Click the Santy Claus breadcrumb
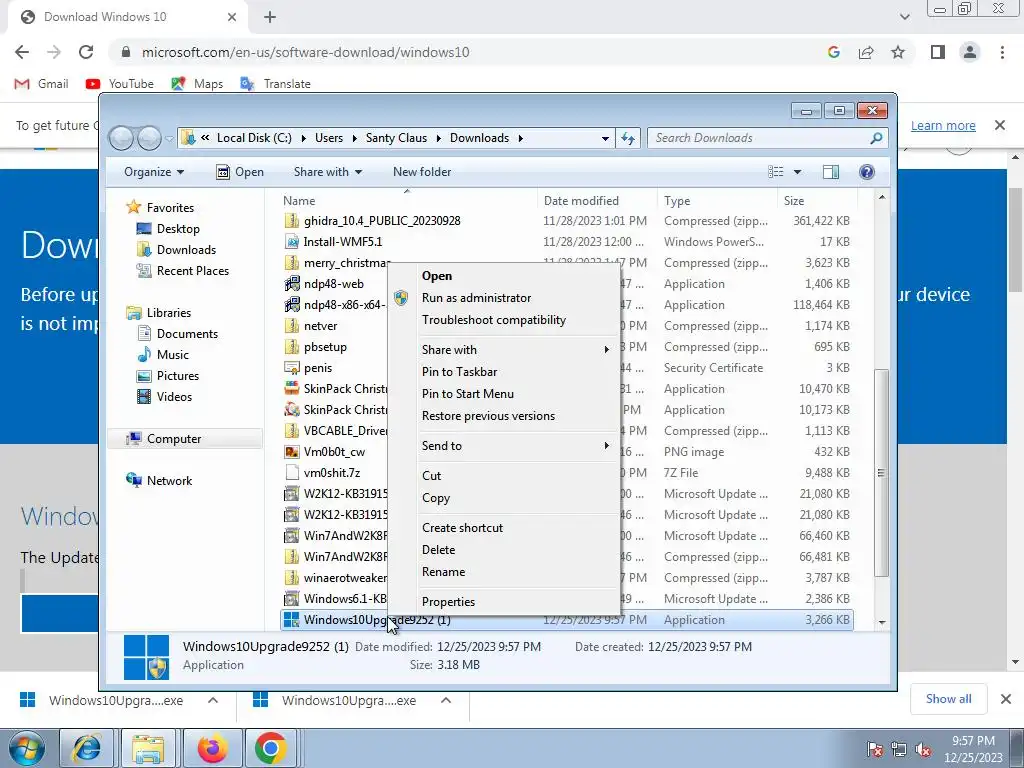 (396, 138)
